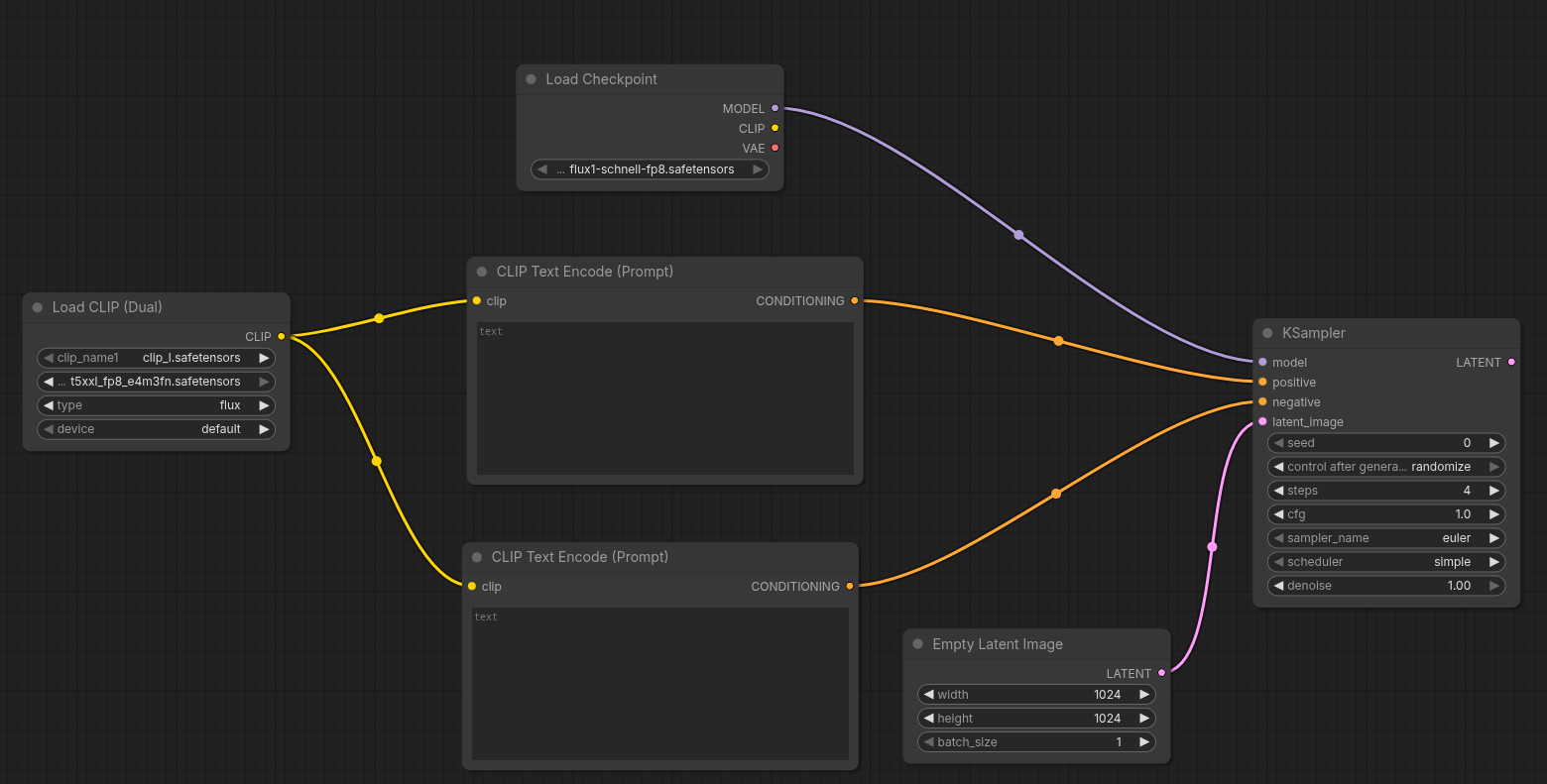Image resolution: width=1547 pixels, height=784 pixels.
Task: Open the sampler_name euler dropdown
Action: (1386, 538)
